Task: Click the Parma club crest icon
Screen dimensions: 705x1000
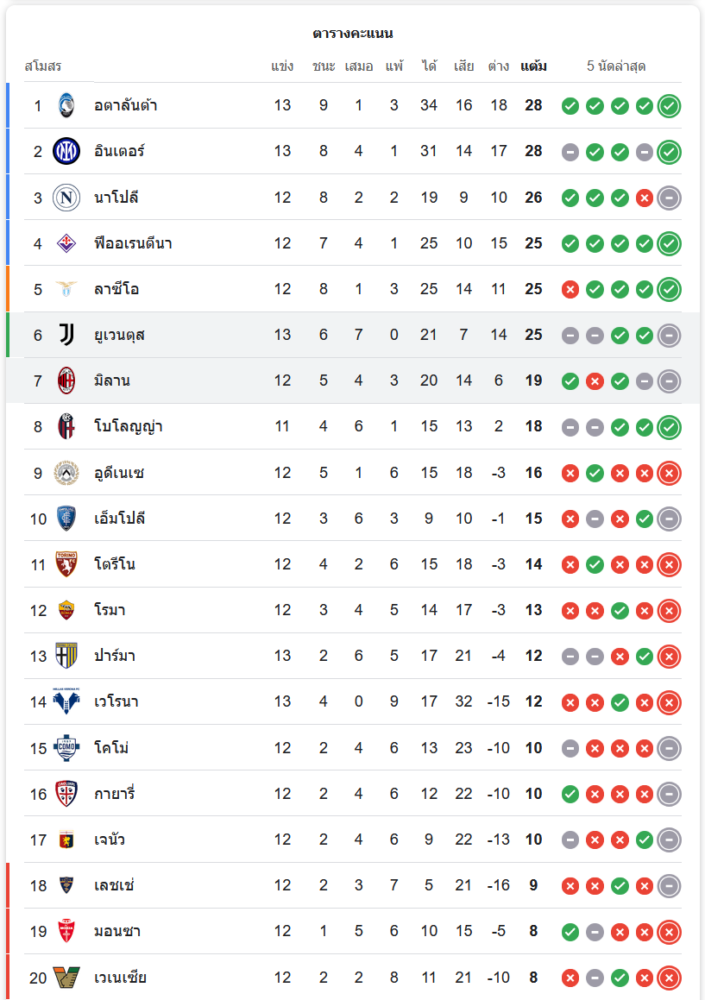Action: (66, 656)
